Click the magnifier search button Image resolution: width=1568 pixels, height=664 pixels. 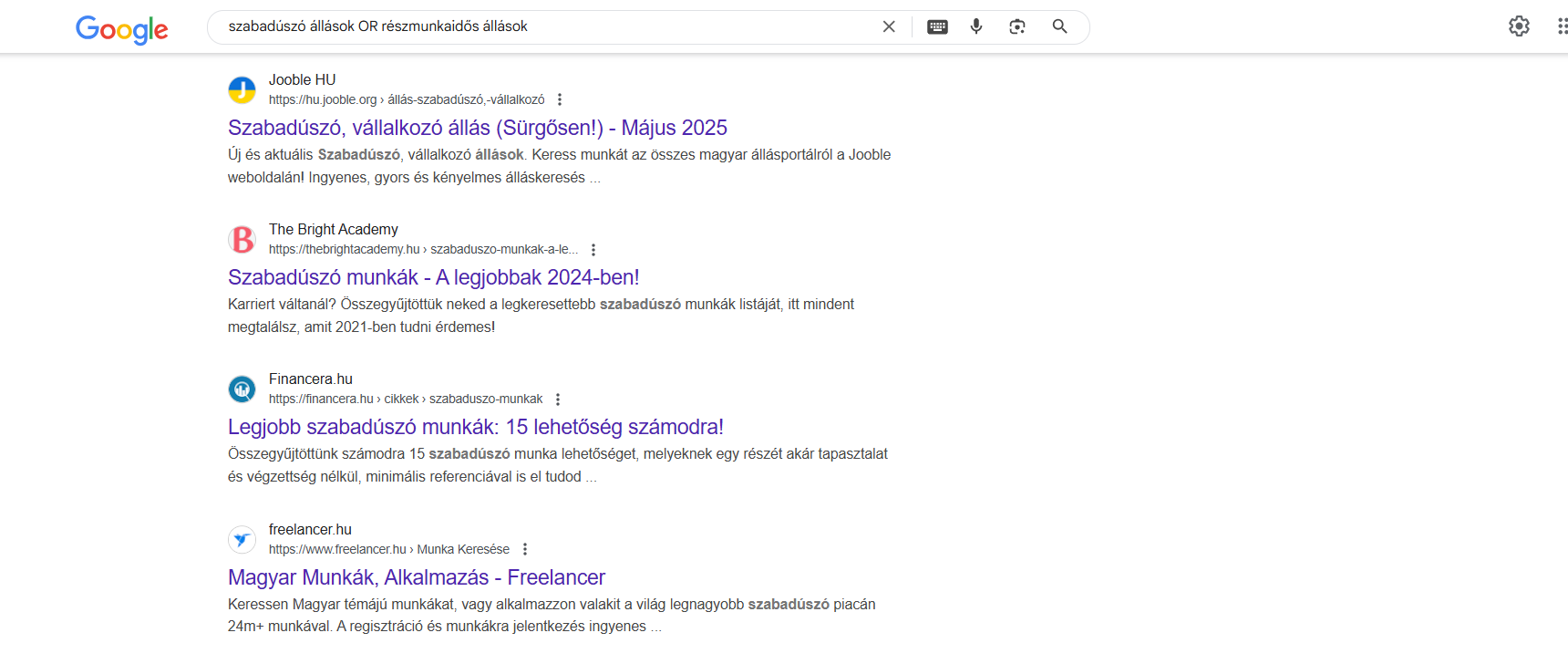coord(1059,26)
